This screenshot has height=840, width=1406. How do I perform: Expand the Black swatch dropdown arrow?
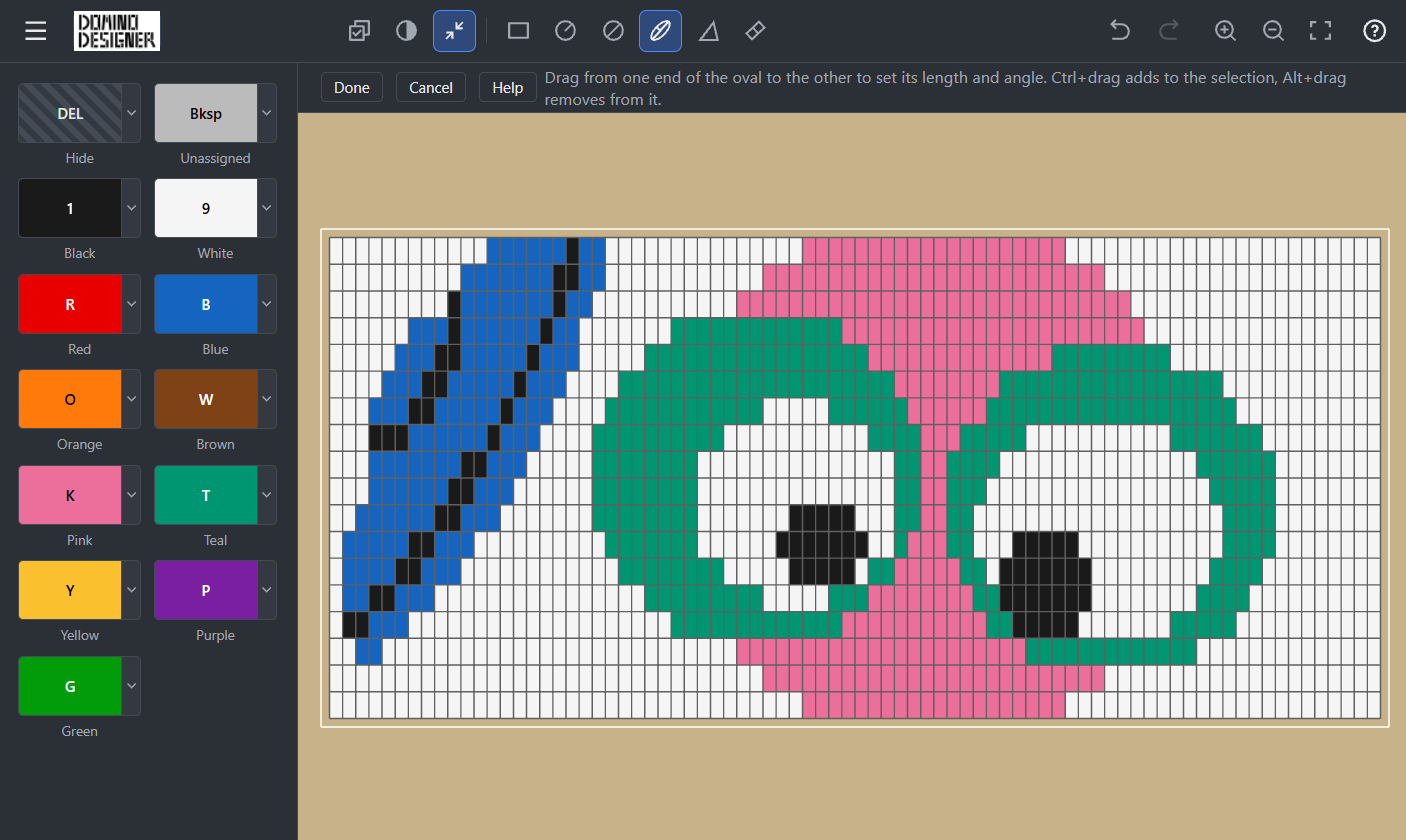click(x=131, y=208)
